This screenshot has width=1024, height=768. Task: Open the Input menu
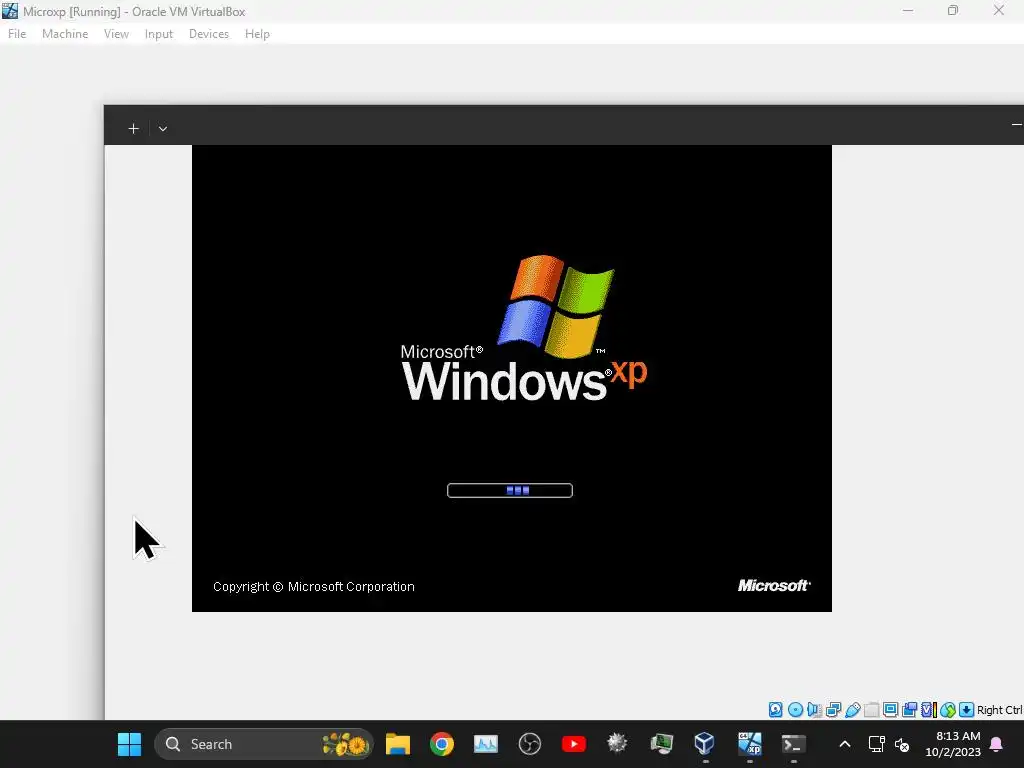point(159,34)
